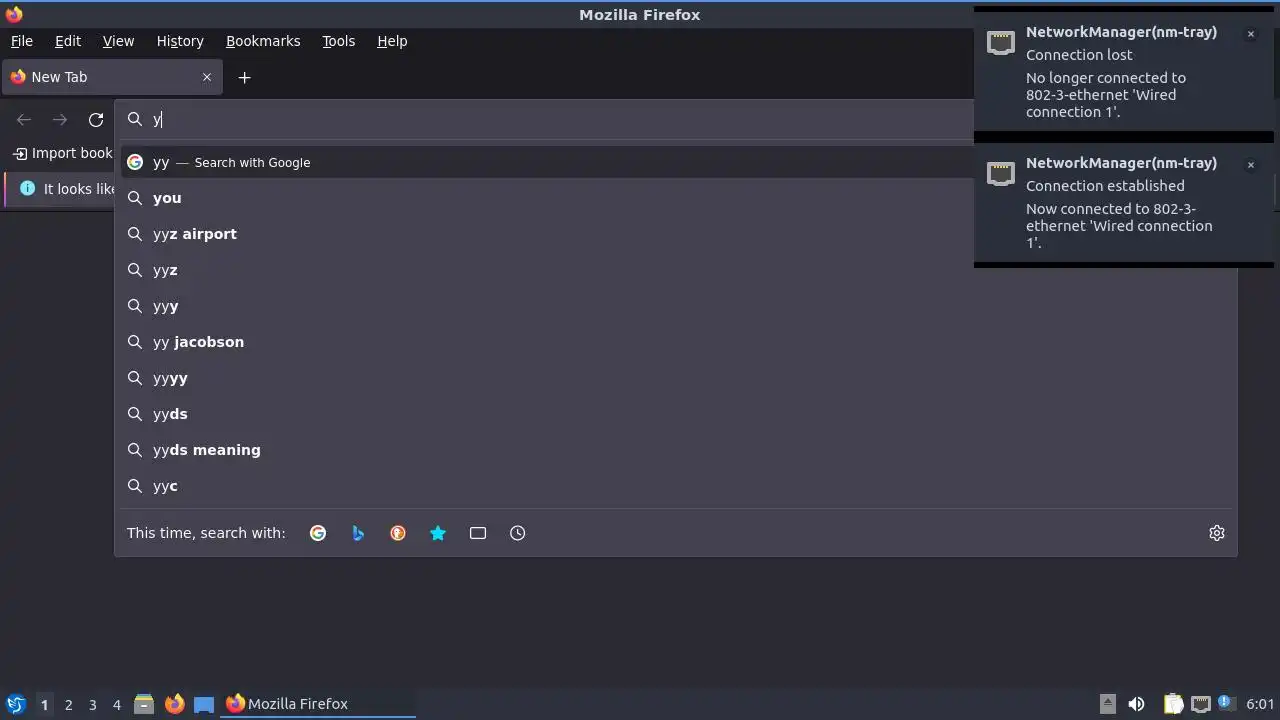Dismiss the 'Connection established' notification

(x=1250, y=165)
